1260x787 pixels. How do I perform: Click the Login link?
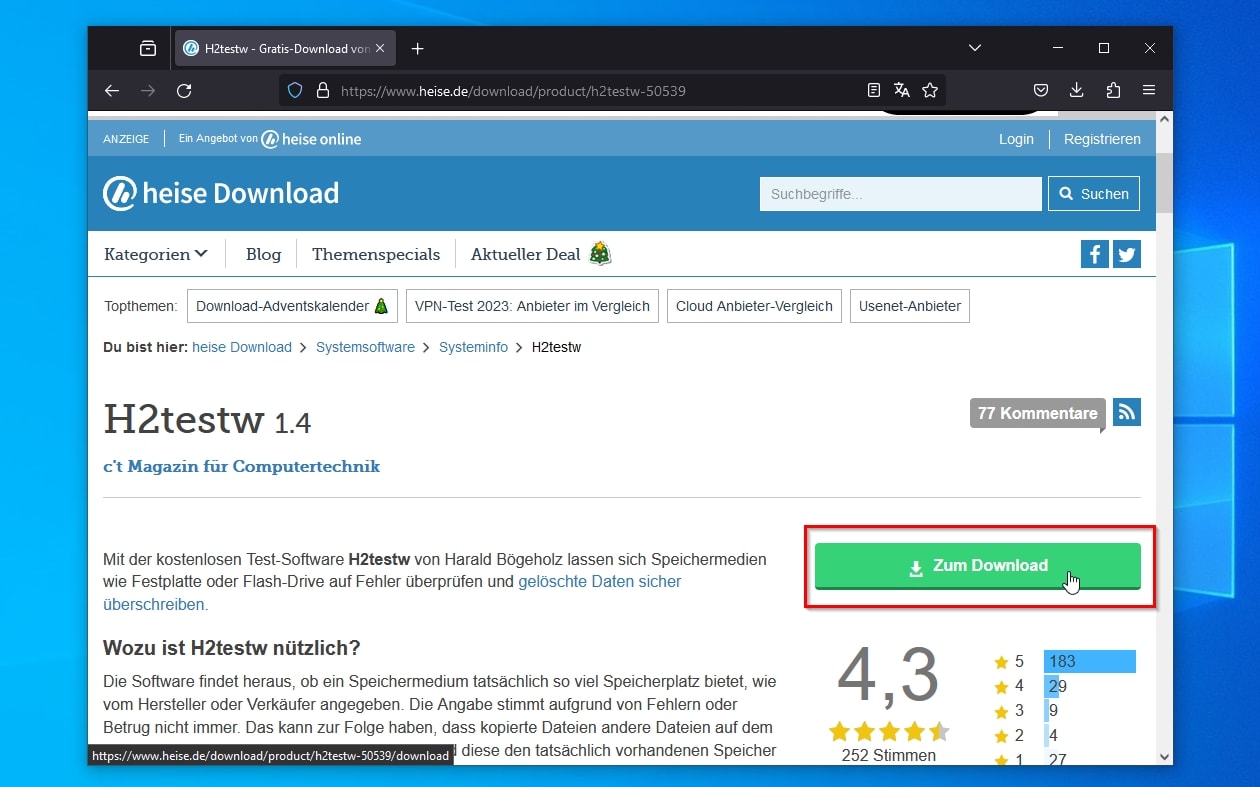[1016, 139]
